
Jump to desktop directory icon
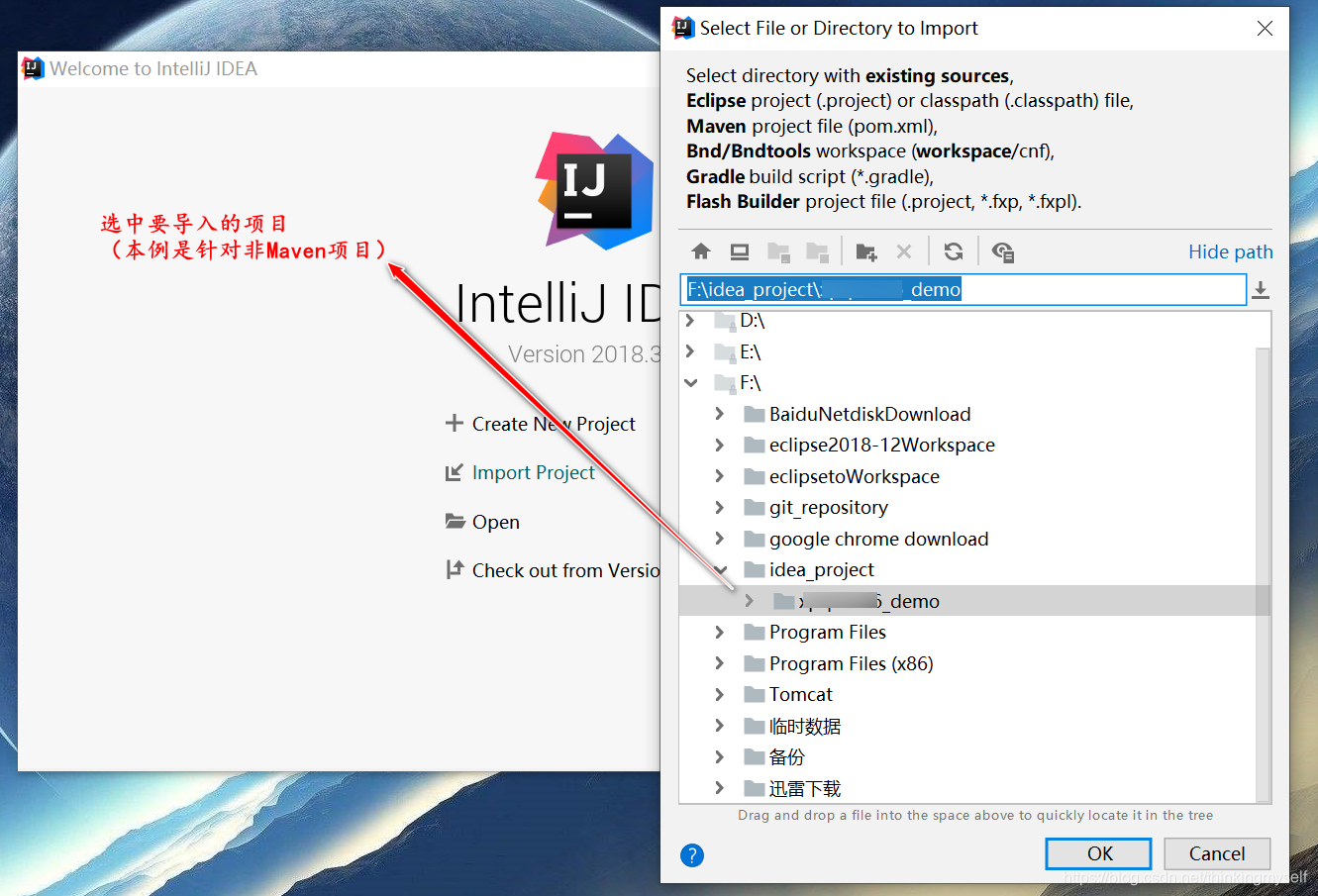pos(740,251)
